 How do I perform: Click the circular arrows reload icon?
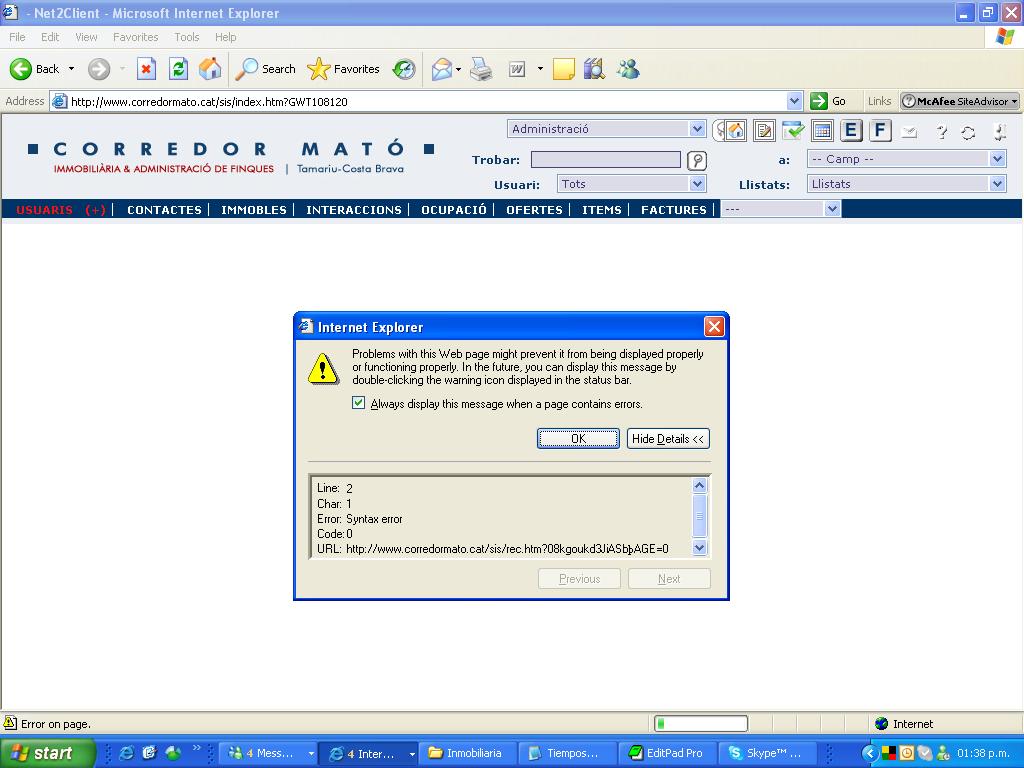968,133
